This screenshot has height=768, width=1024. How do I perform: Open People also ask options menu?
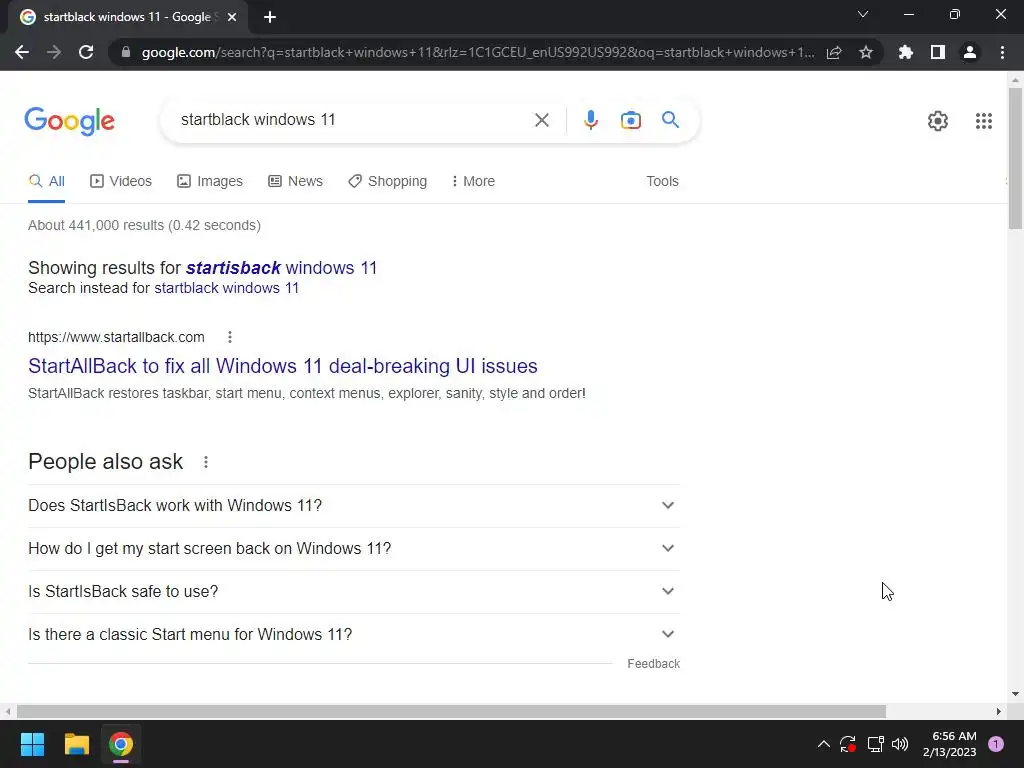tap(206, 462)
